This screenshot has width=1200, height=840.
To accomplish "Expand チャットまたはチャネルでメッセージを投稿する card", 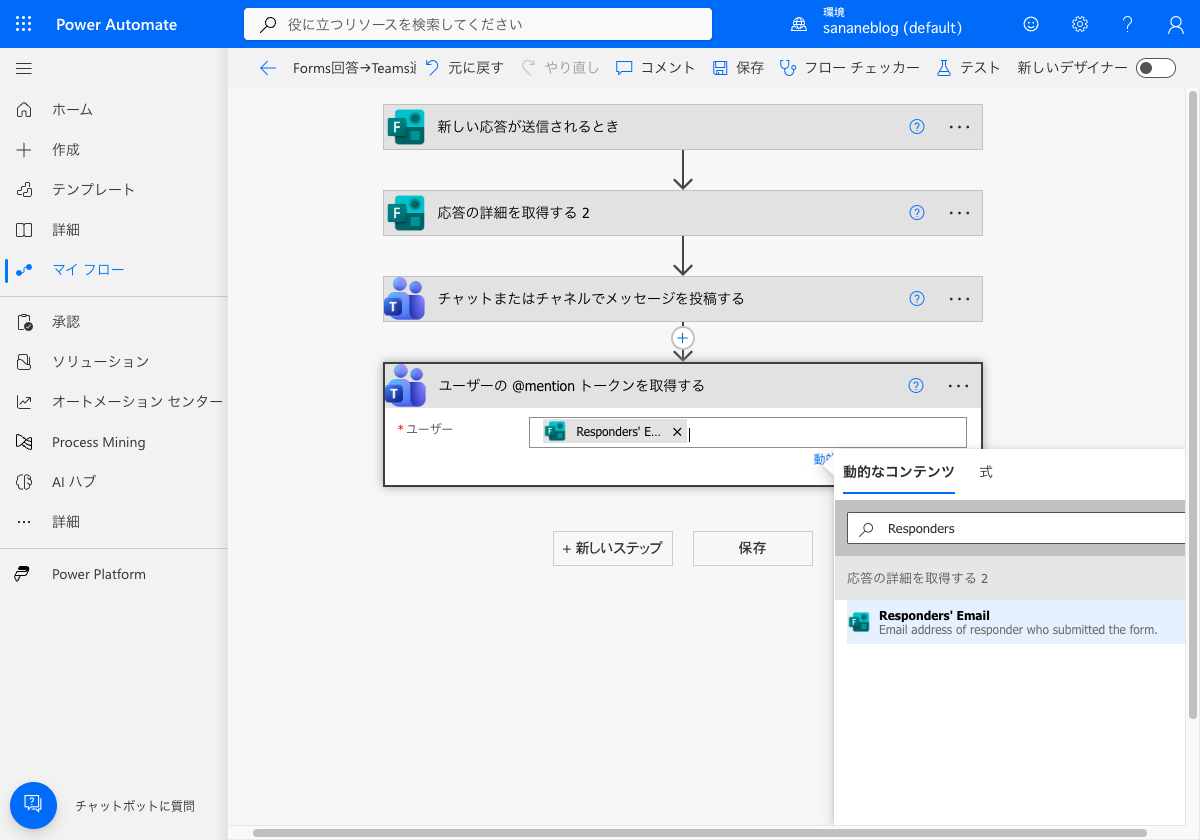I will [683, 299].
